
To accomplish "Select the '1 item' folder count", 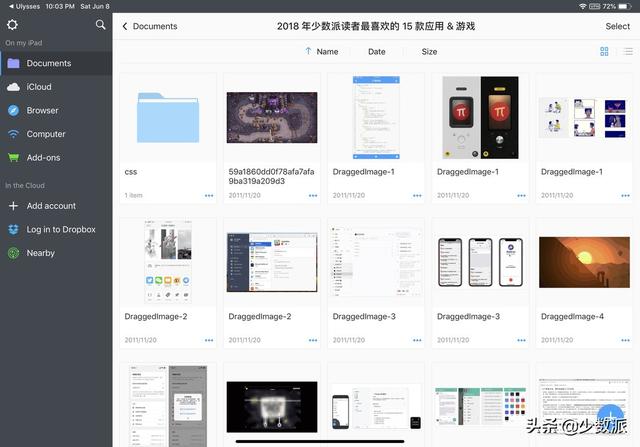I will tap(133, 196).
